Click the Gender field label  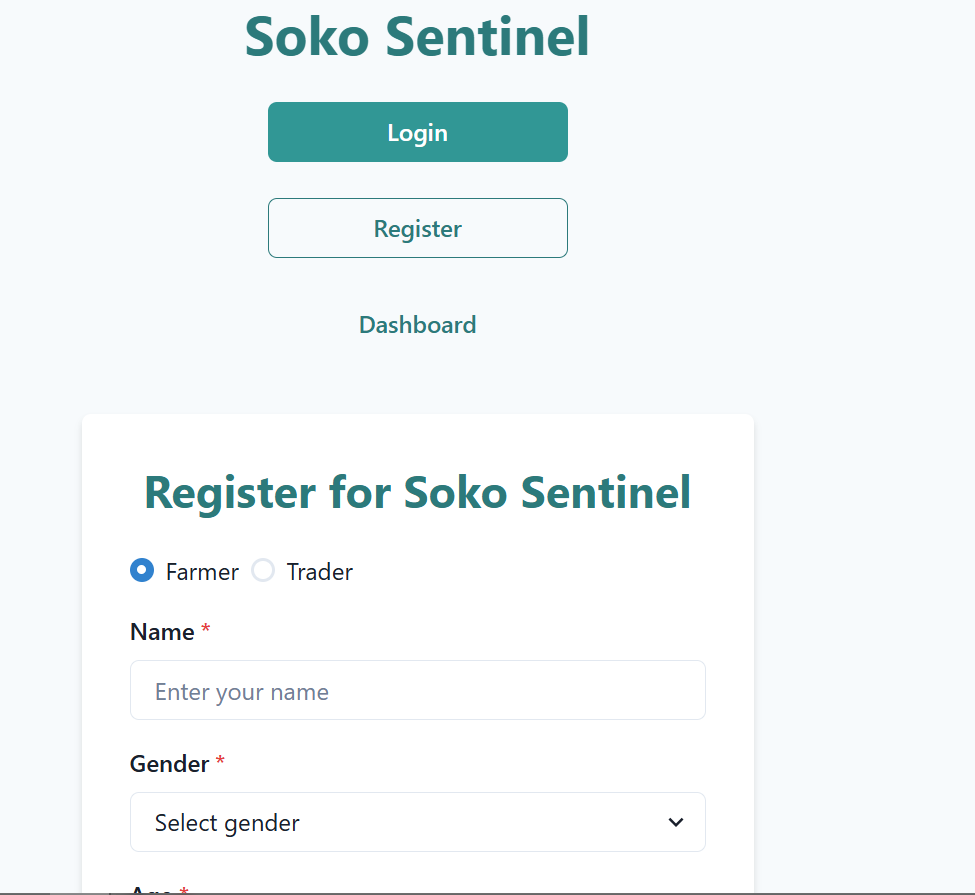(x=169, y=764)
